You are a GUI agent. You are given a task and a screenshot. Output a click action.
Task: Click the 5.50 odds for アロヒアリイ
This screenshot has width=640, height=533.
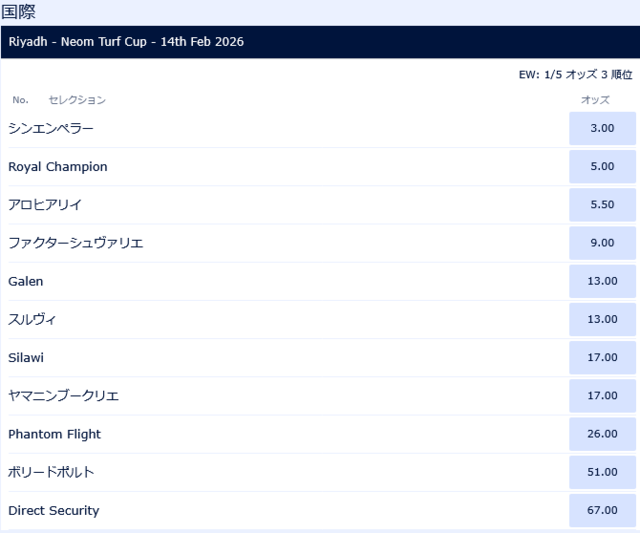pos(602,205)
